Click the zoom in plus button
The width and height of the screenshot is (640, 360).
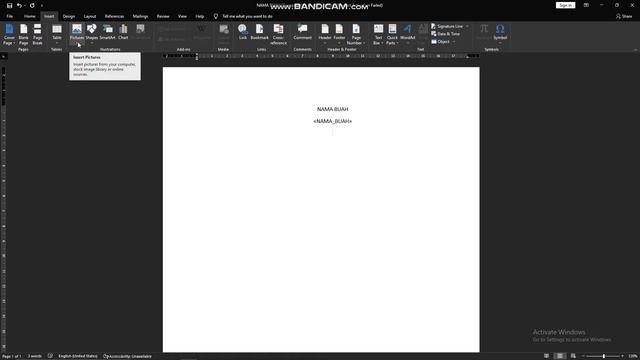tap(622, 356)
